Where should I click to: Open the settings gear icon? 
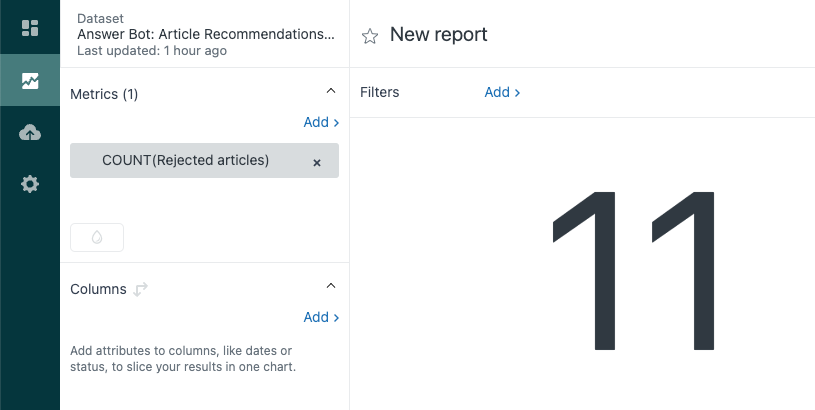click(x=30, y=184)
